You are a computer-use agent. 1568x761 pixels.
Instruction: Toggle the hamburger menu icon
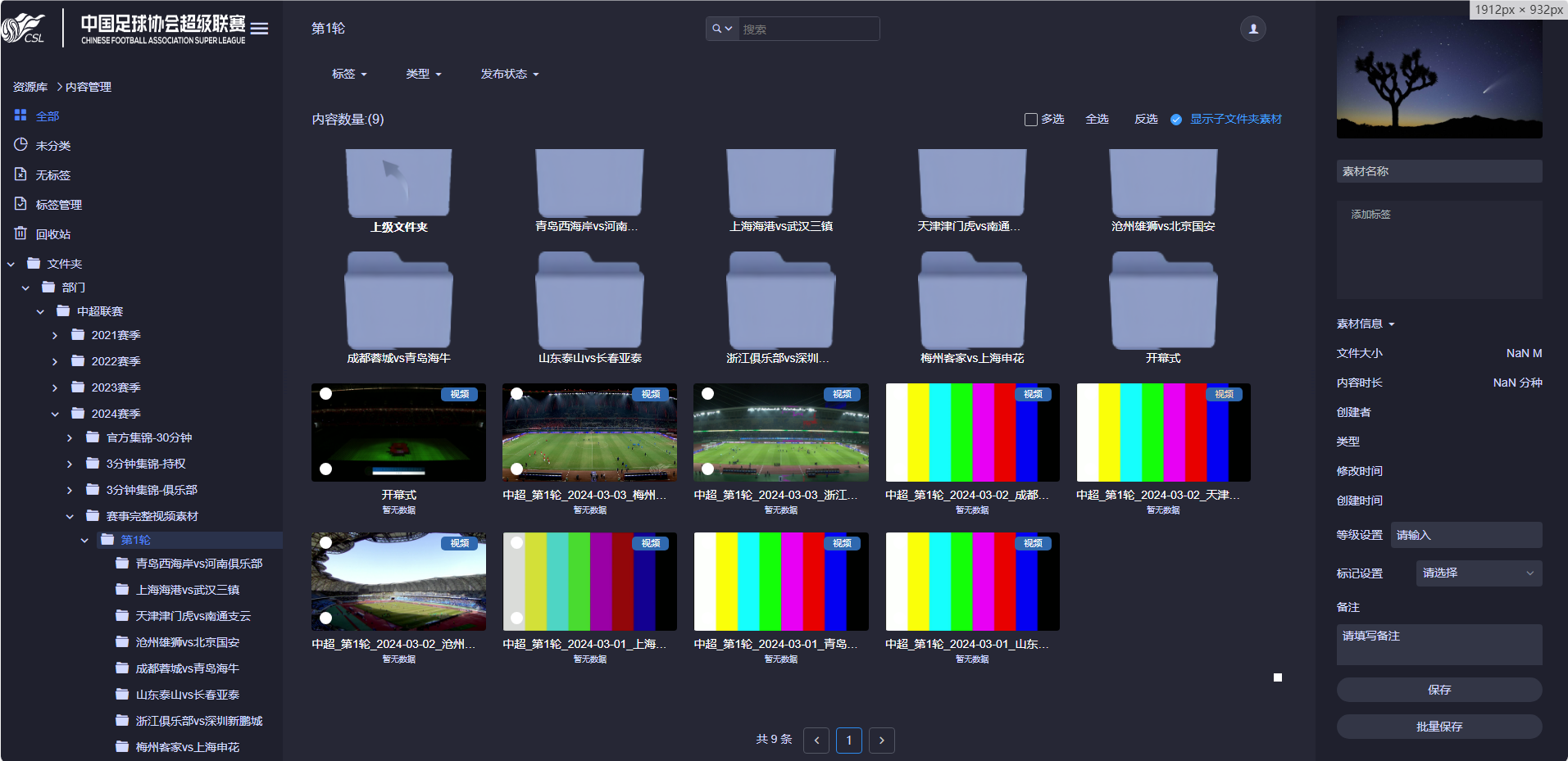[x=259, y=29]
